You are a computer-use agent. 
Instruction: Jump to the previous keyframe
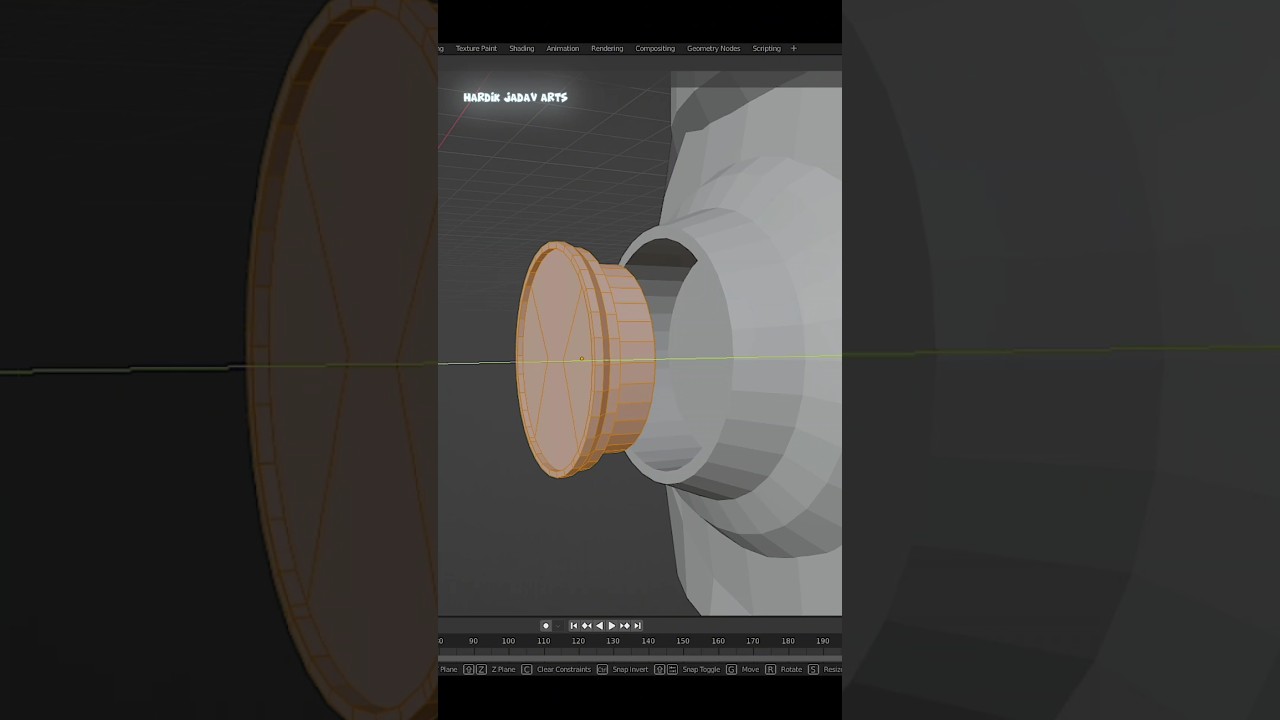click(x=587, y=626)
